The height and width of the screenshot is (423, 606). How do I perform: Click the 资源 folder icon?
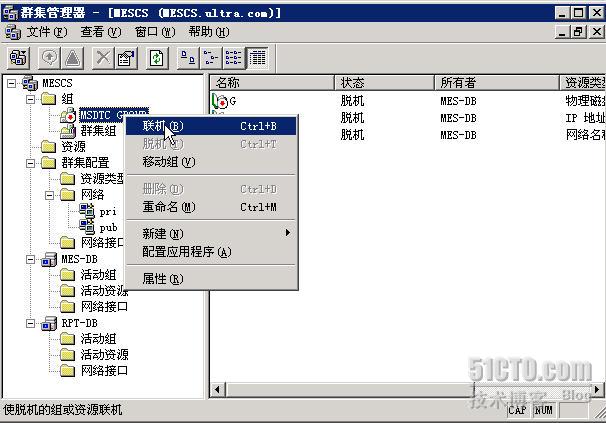point(49,147)
